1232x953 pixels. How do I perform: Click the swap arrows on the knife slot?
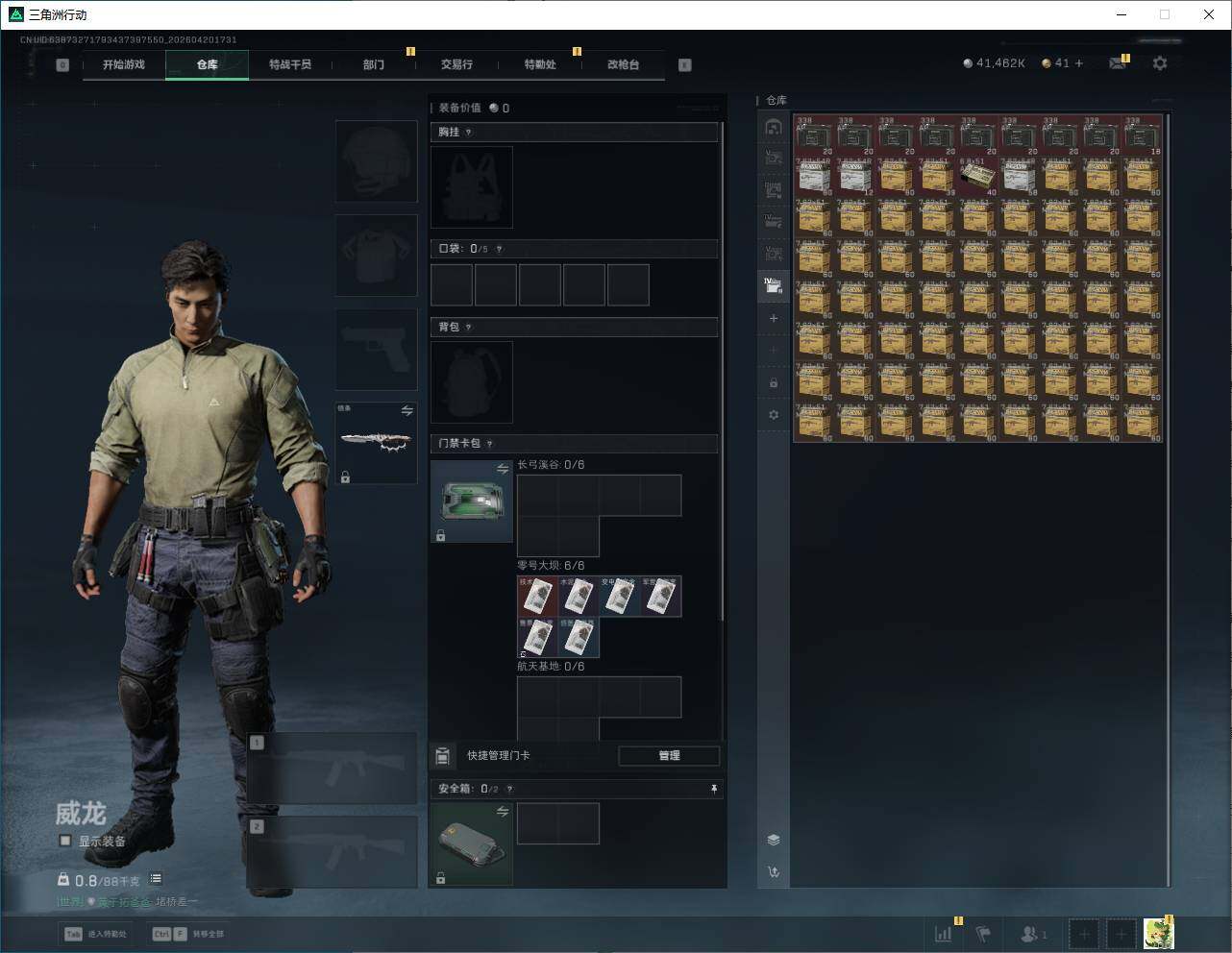[x=407, y=411]
